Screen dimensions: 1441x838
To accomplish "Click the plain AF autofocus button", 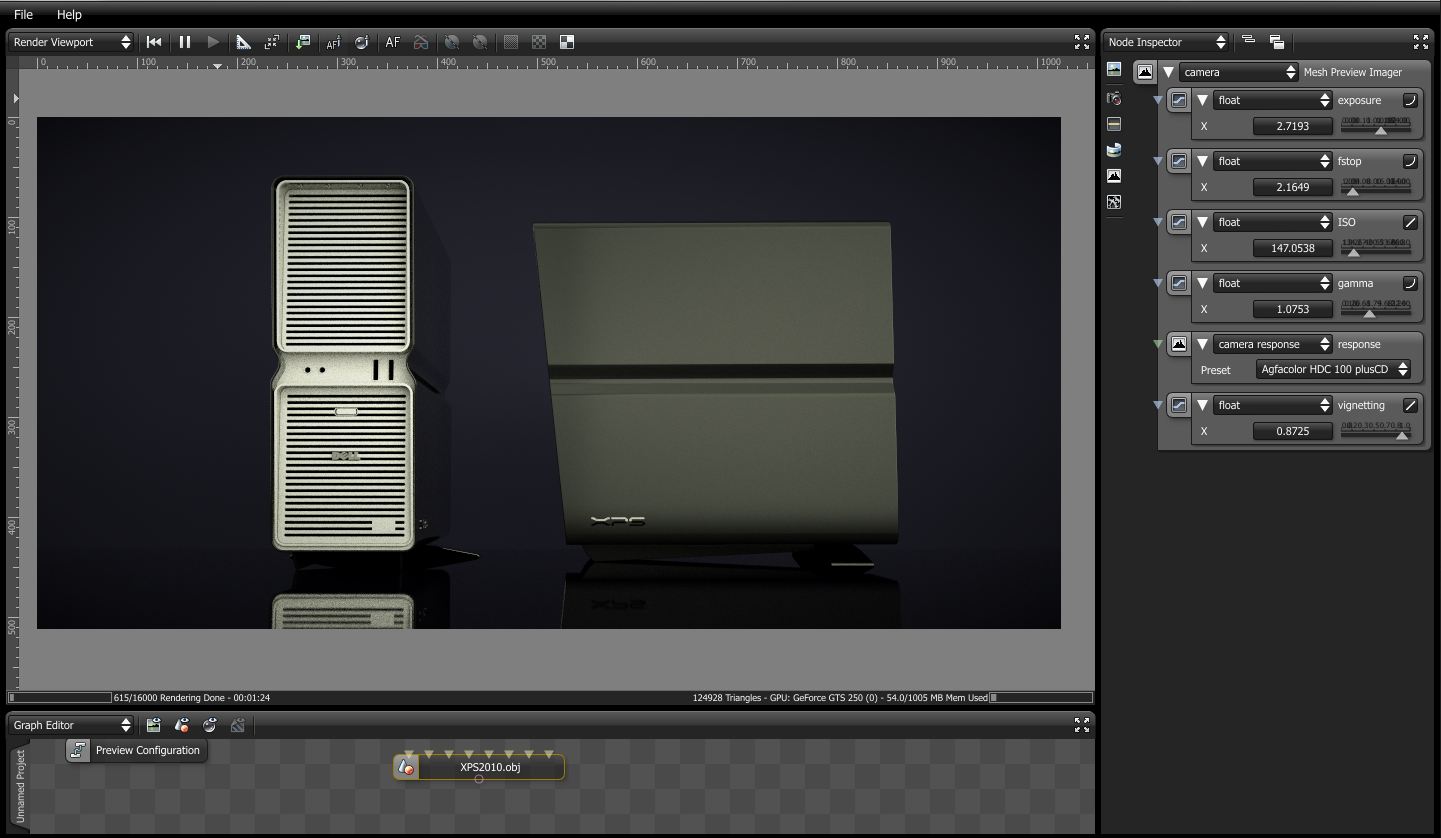I will [393, 42].
